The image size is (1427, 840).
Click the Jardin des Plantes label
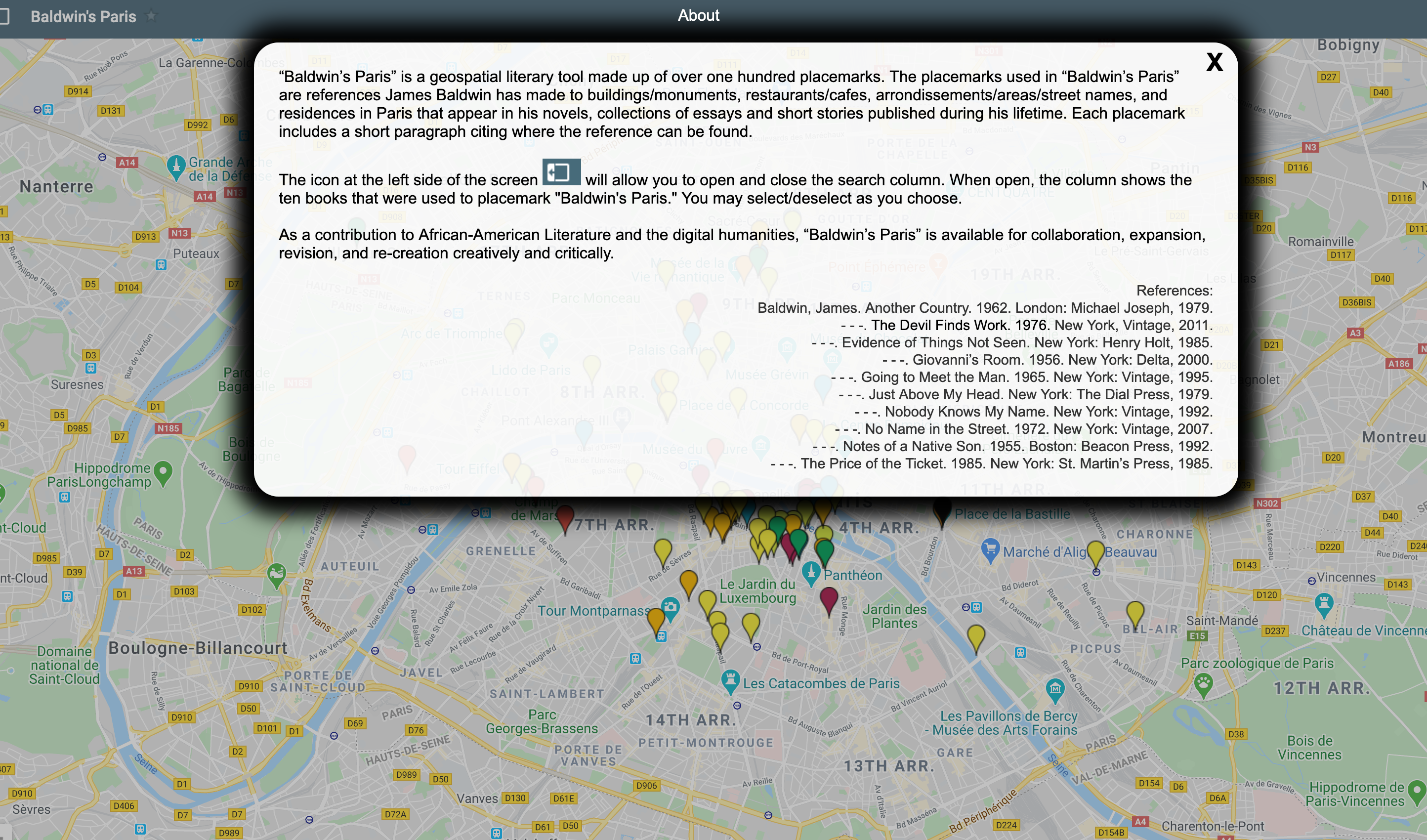(894, 616)
